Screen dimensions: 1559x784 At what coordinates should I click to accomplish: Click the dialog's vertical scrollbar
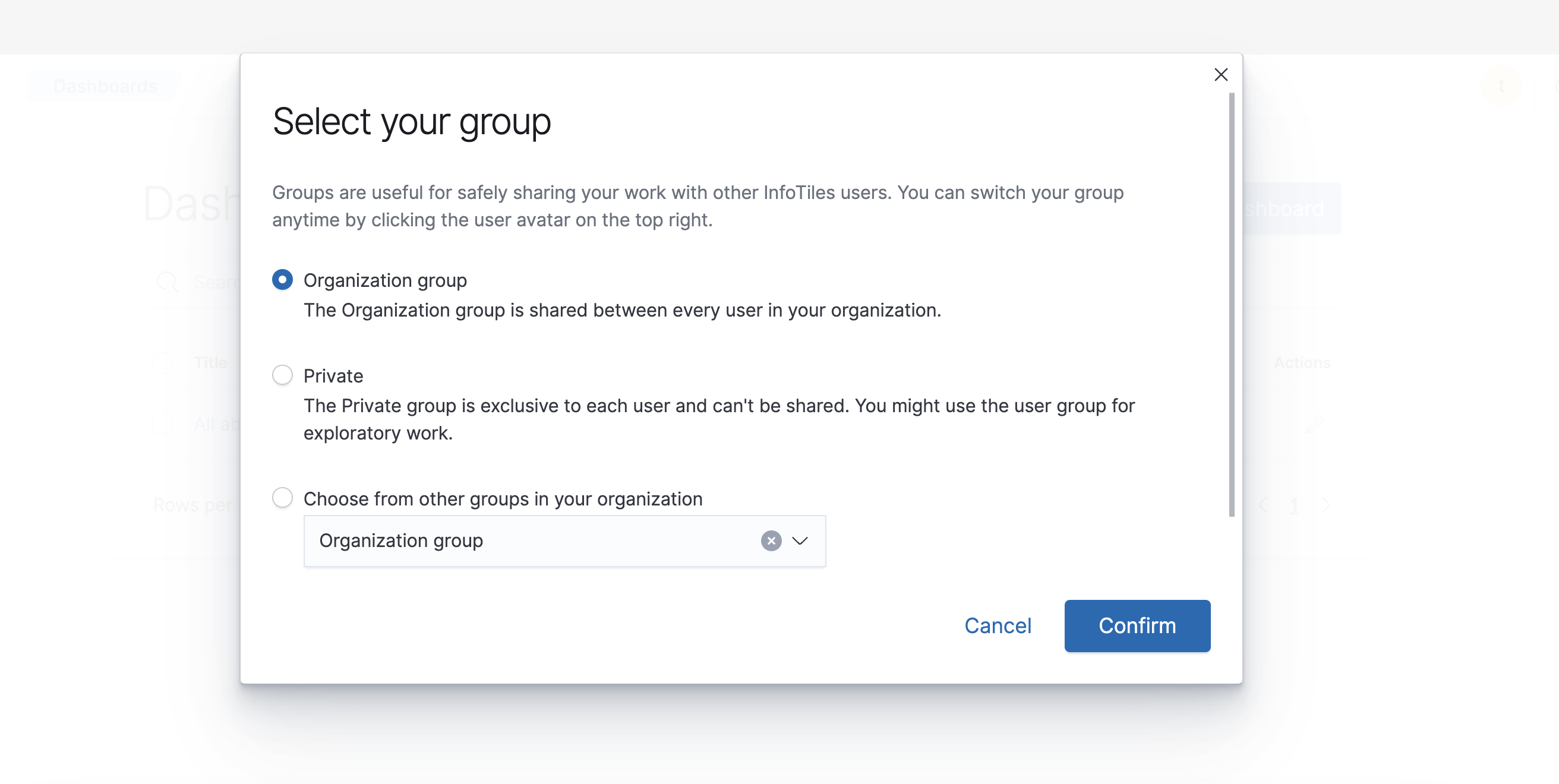point(1231,305)
